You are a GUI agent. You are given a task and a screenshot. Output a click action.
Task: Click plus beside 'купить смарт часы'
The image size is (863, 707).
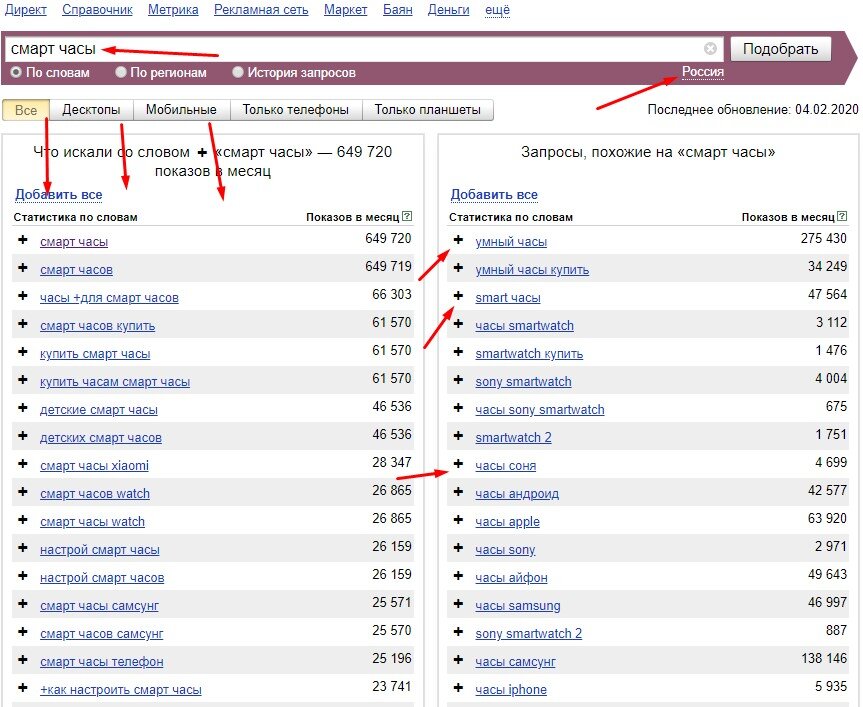pos(23,352)
